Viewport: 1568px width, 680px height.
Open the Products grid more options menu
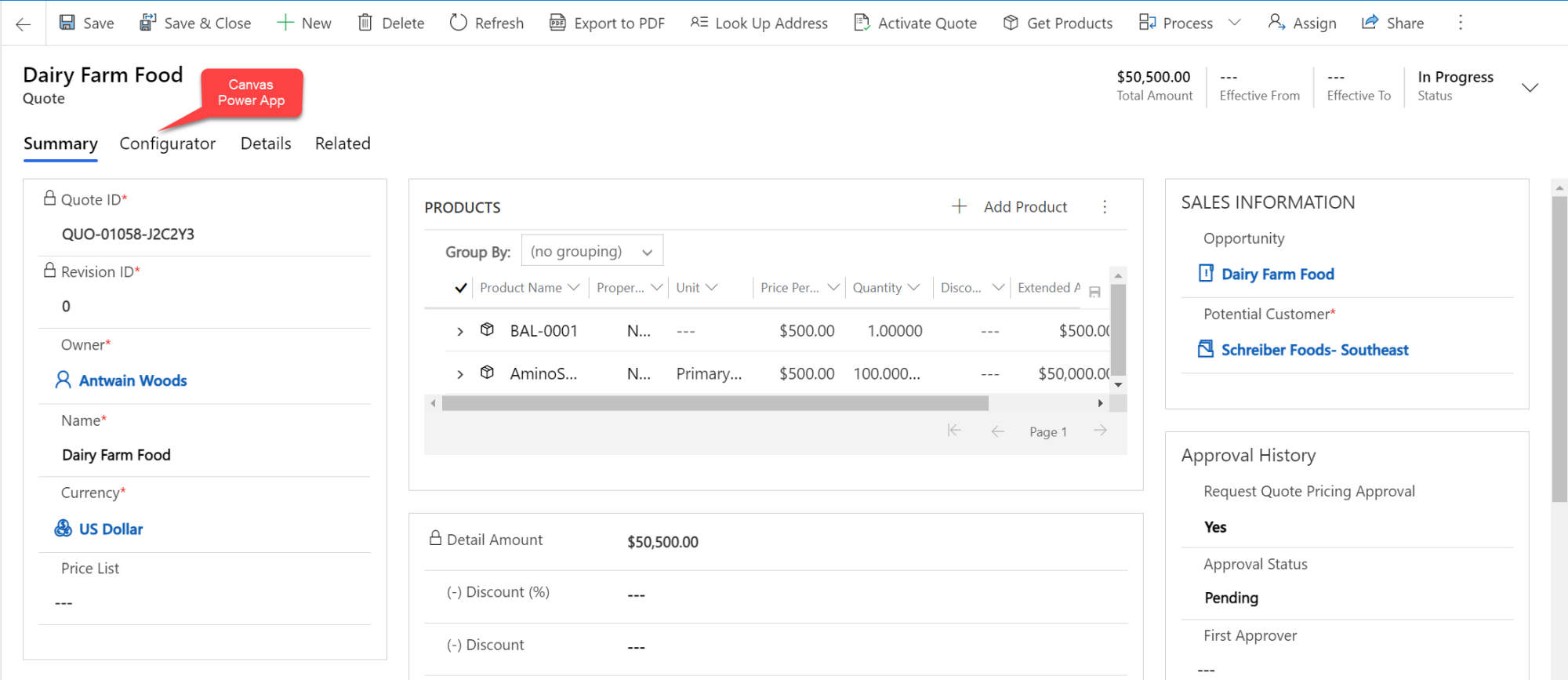[x=1105, y=207]
